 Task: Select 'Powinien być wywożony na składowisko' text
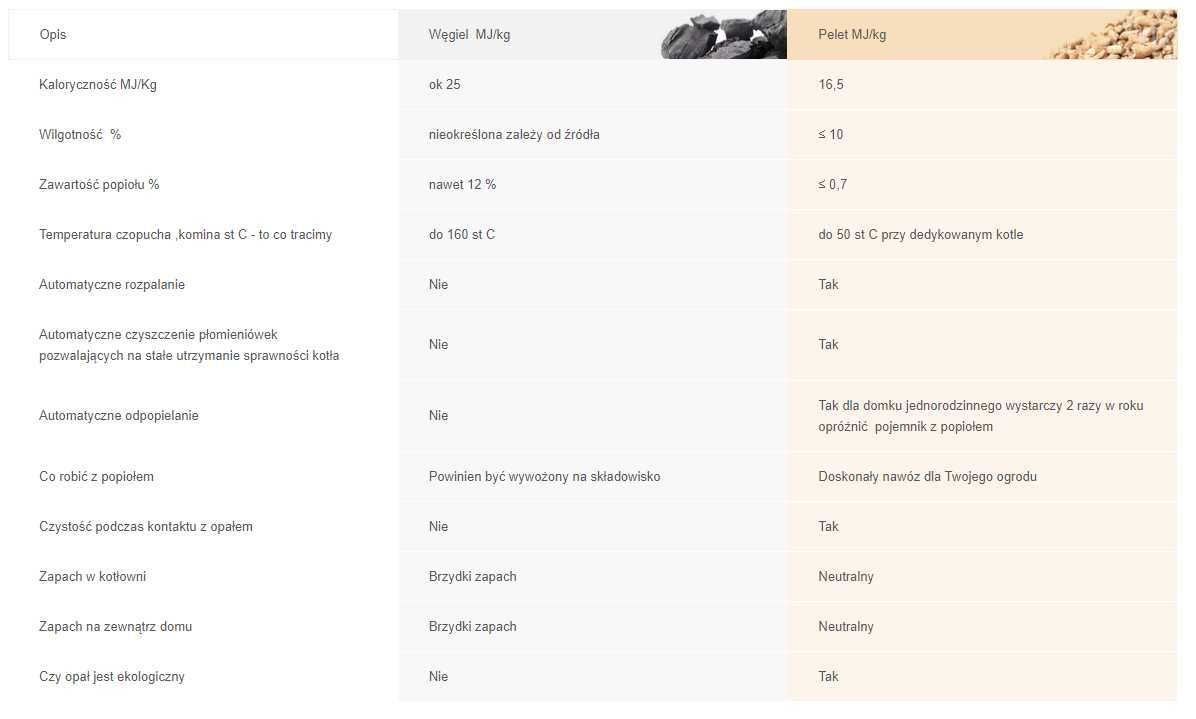545,477
